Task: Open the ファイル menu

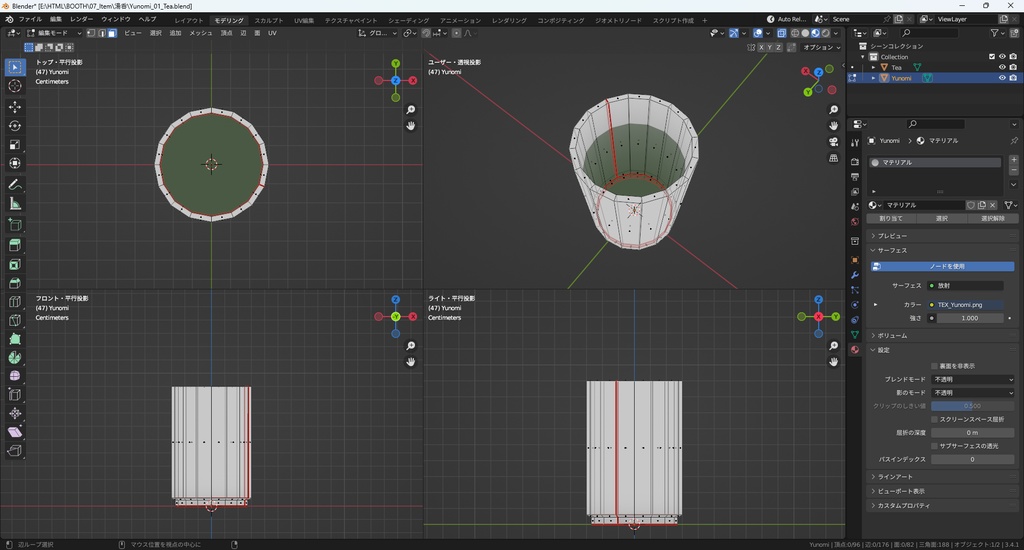Action: coord(30,19)
